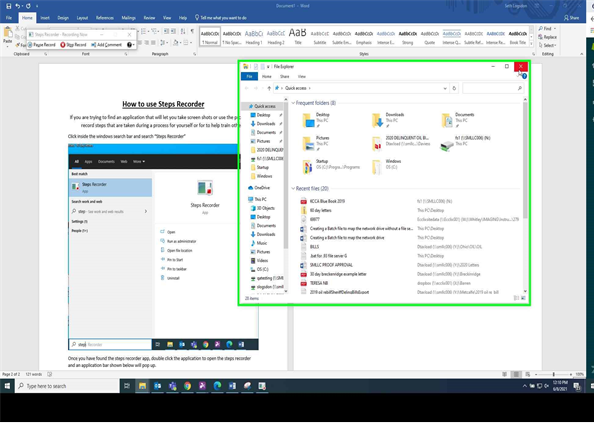The width and height of the screenshot is (594, 437).
Task: Apply the Title style in Word
Action: (x=298, y=37)
